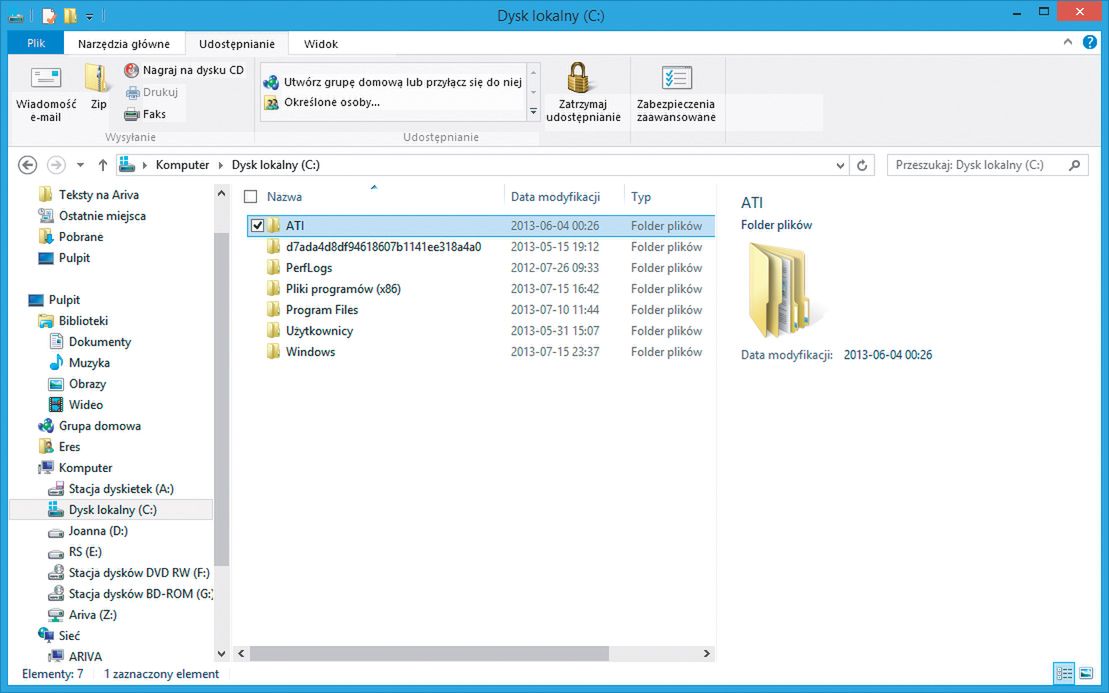Viewport: 1109px width, 693px height.
Task: Open Teksty na Ariva favorite
Action: point(98,194)
